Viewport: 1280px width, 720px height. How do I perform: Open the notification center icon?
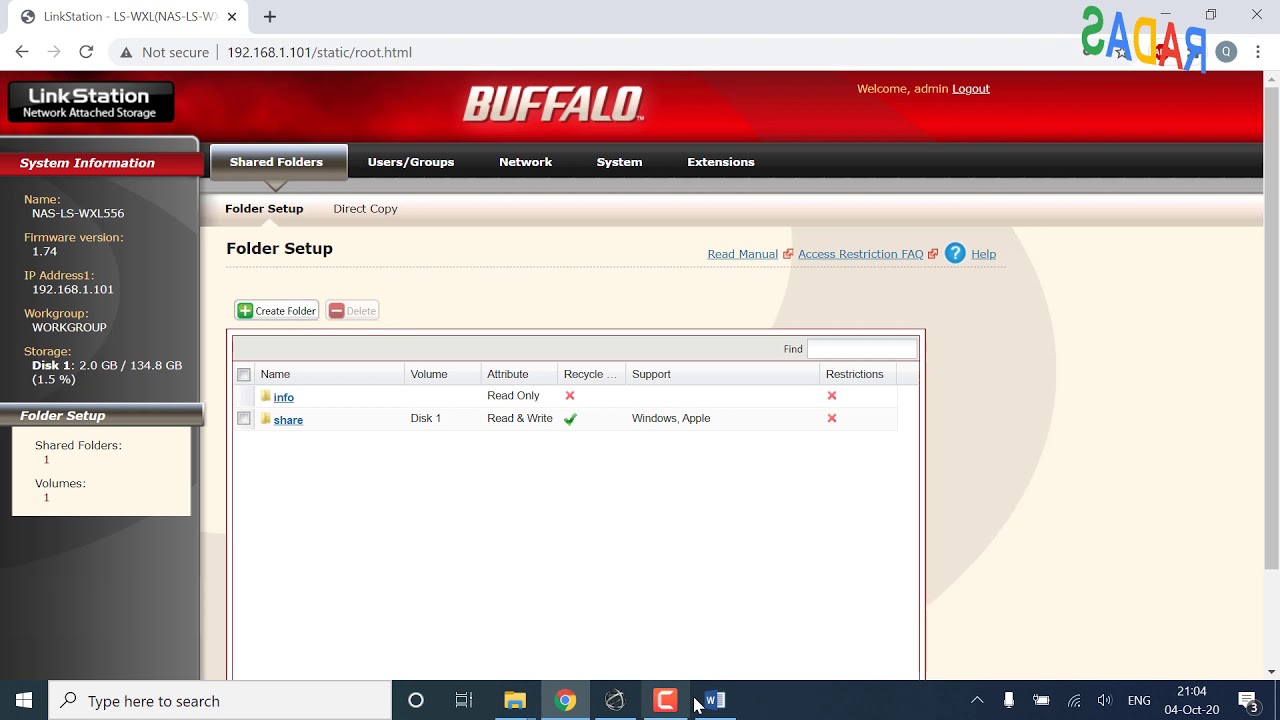coord(1248,701)
